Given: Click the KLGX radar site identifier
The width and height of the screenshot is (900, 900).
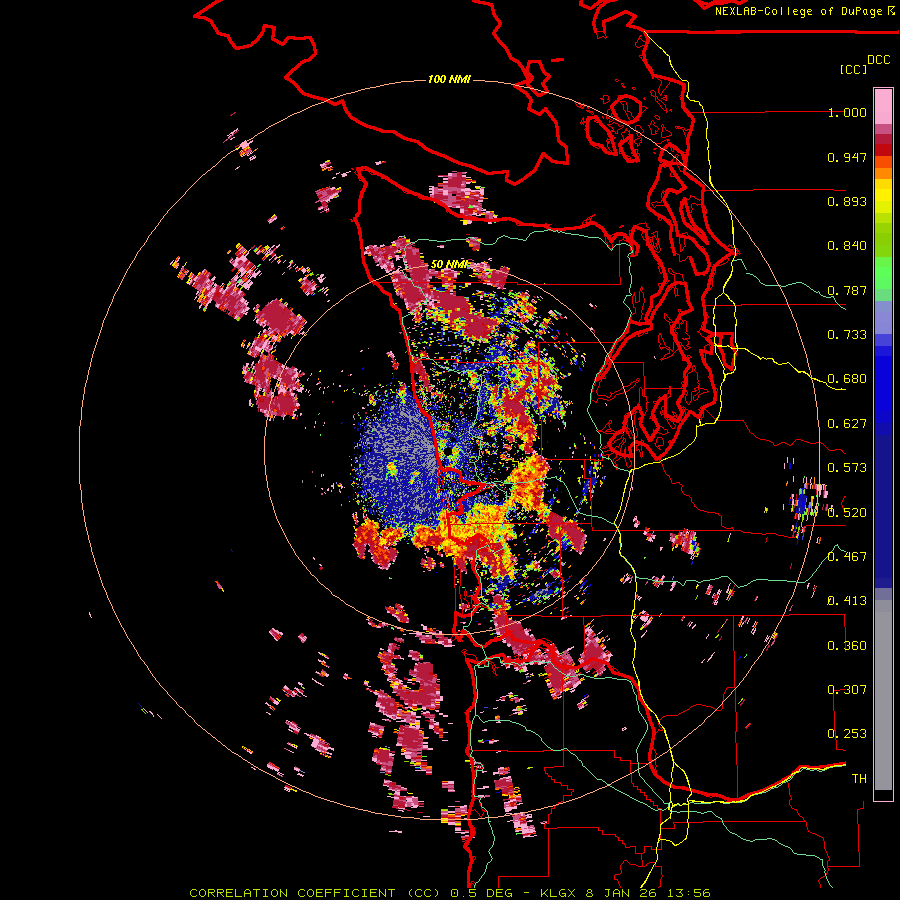Looking at the screenshot, I should click(x=560, y=893).
